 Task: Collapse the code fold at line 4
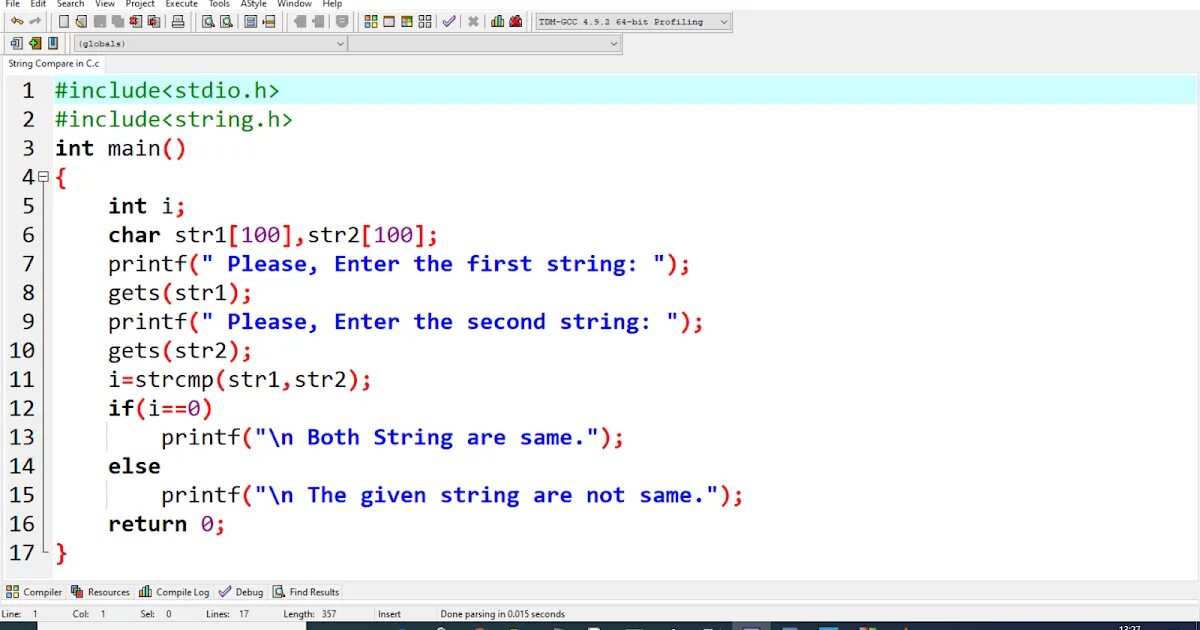(x=43, y=177)
